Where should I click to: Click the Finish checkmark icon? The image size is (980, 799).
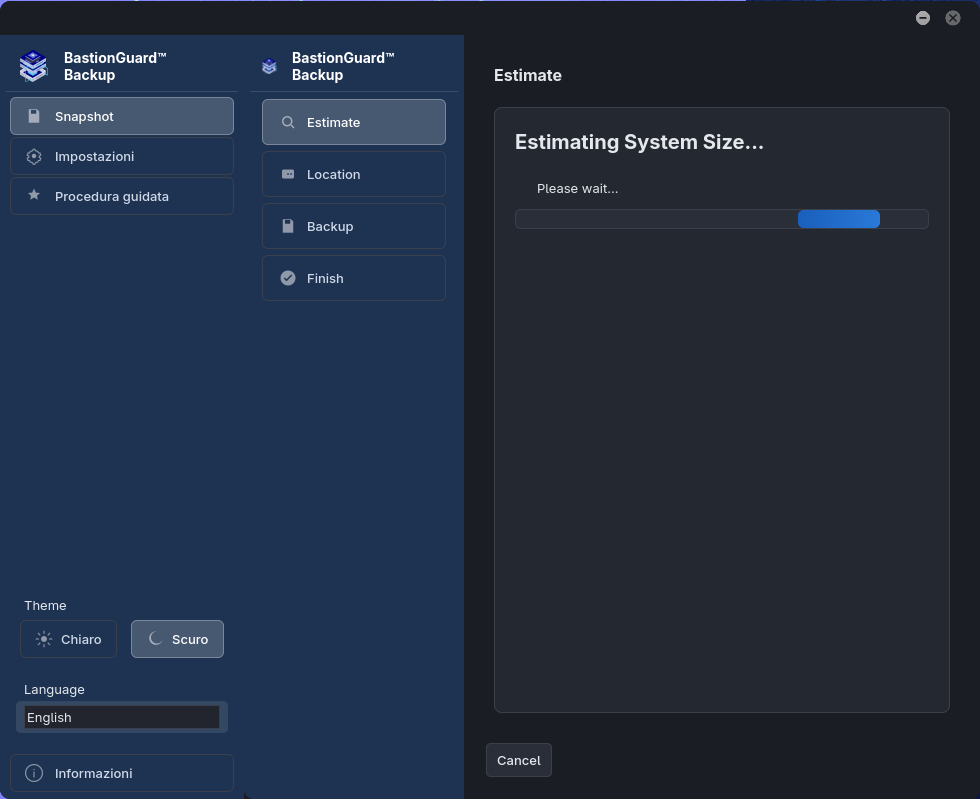(288, 278)
